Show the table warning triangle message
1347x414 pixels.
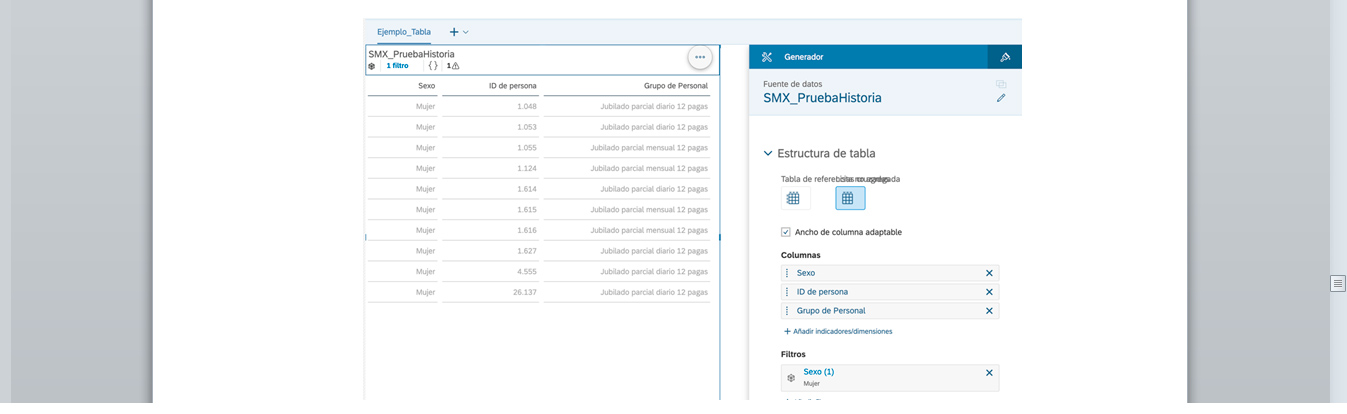click(x=453, y=66)
